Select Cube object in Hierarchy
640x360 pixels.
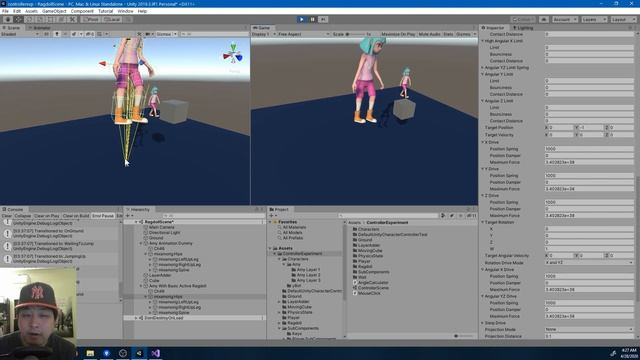pos(154,280)
